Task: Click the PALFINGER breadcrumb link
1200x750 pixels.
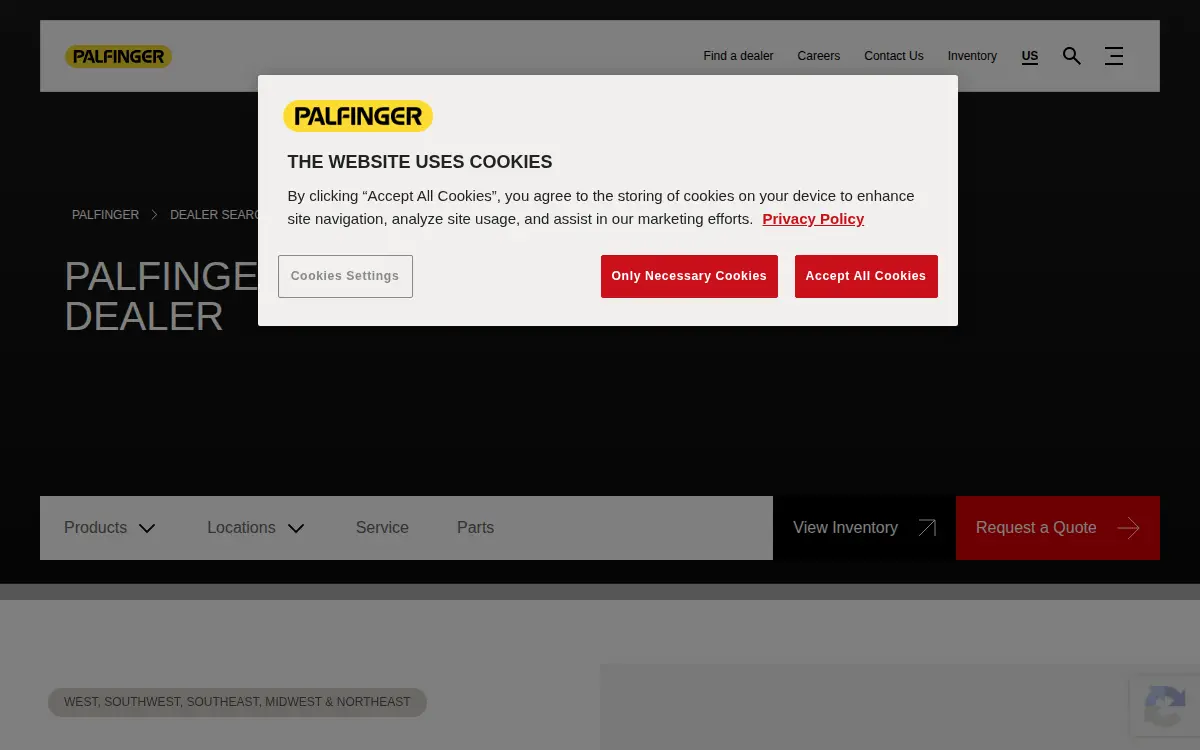Action: pyautogui.click(x=105, y=215)
